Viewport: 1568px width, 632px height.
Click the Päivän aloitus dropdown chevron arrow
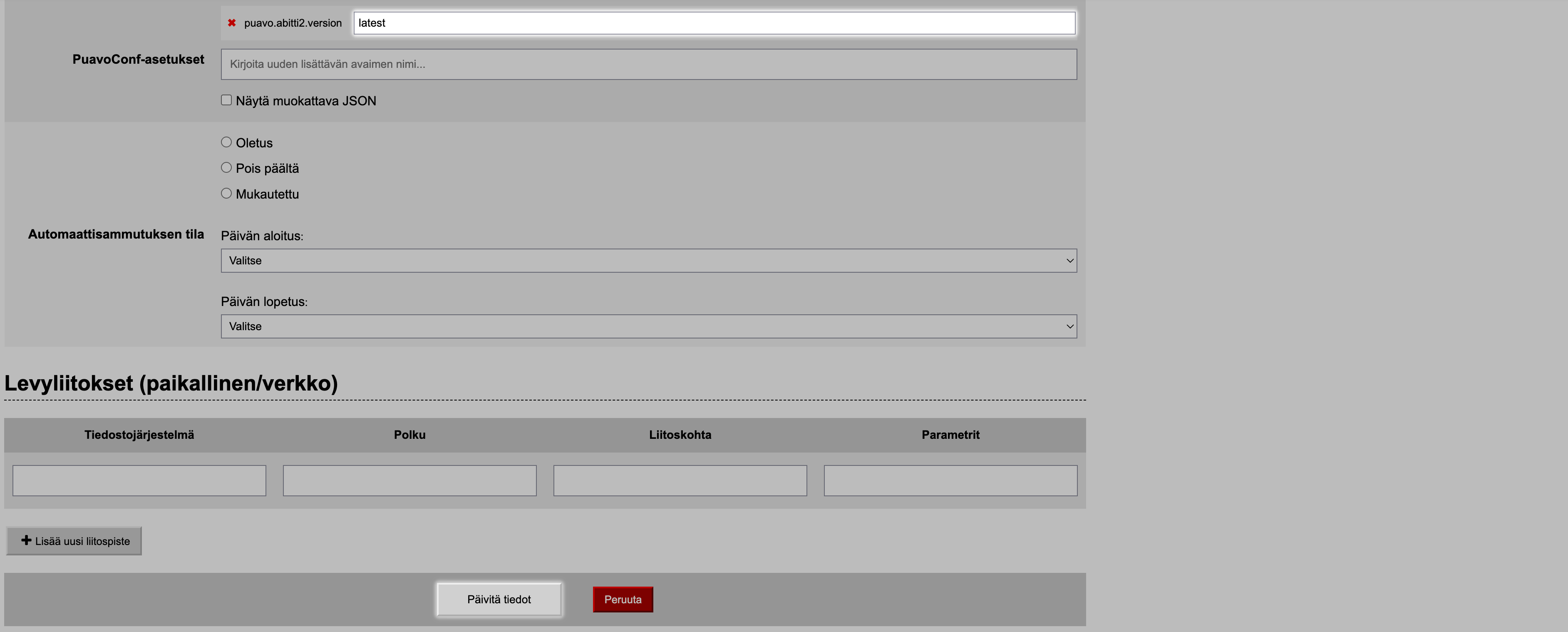1069,261
